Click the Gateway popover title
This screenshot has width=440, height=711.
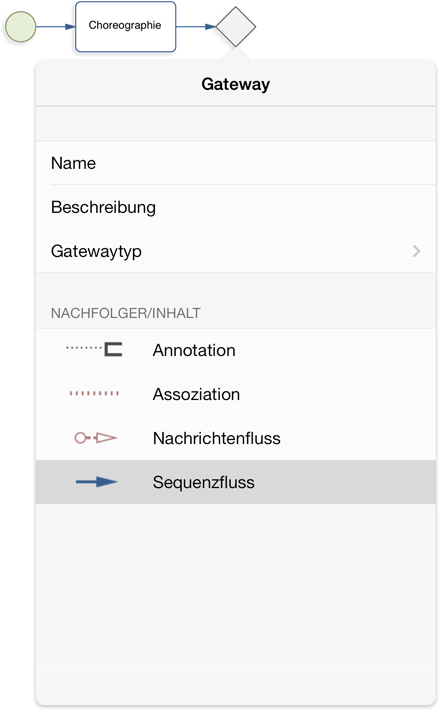coord(235,84)
